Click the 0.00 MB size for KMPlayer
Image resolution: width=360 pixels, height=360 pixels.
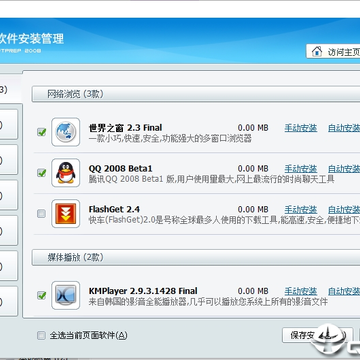coord(253,291)
